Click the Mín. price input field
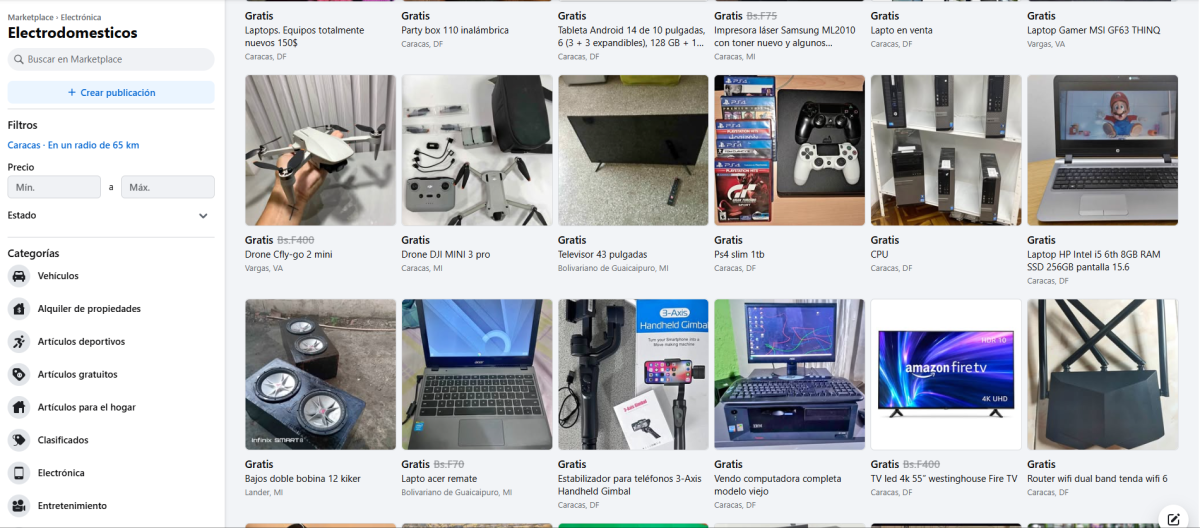Image resolution: width=1200 pixels, height=528 pixels. tap(54, 187)
